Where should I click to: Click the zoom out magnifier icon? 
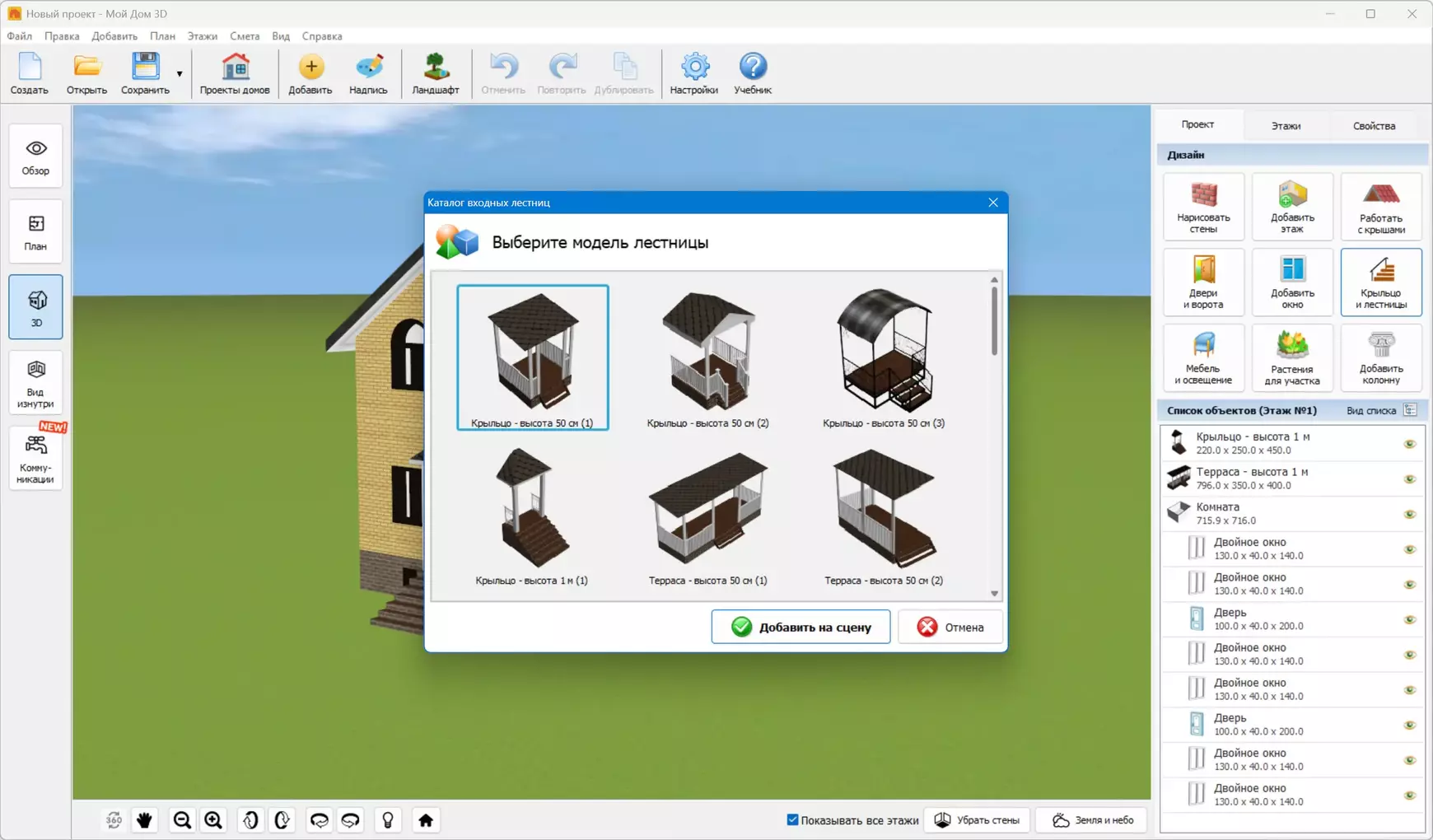tap(182, 820)
